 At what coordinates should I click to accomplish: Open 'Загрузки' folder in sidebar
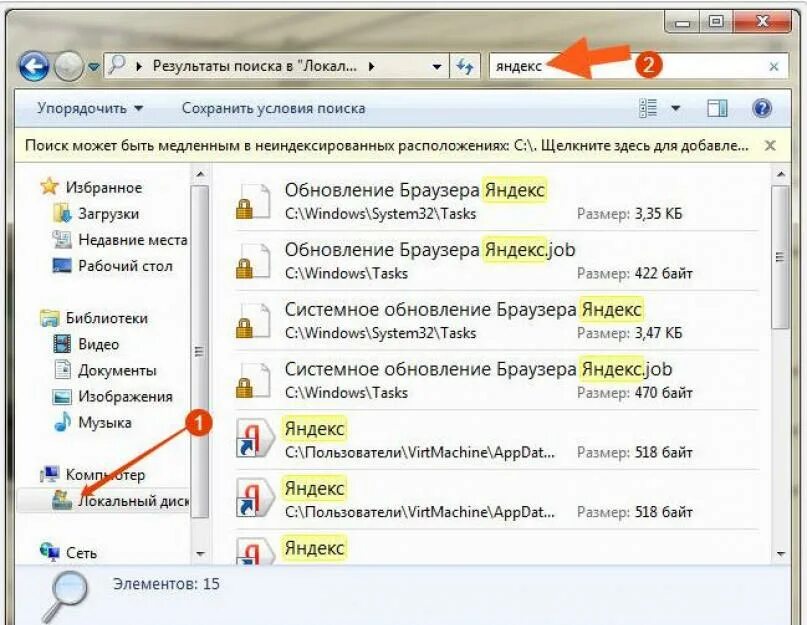point(109,214)
